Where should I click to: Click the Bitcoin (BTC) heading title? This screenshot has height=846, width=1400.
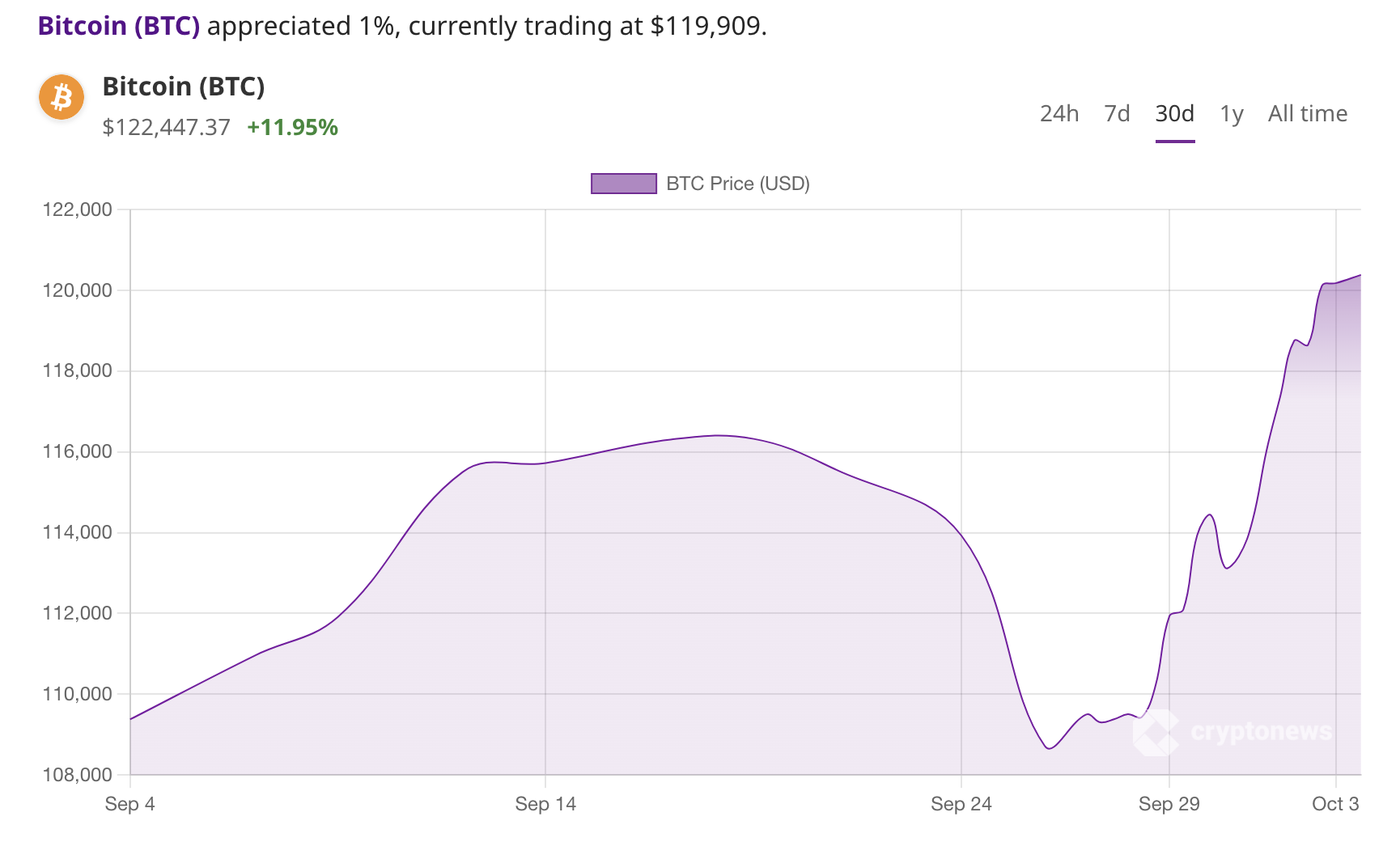pos(184,87)
